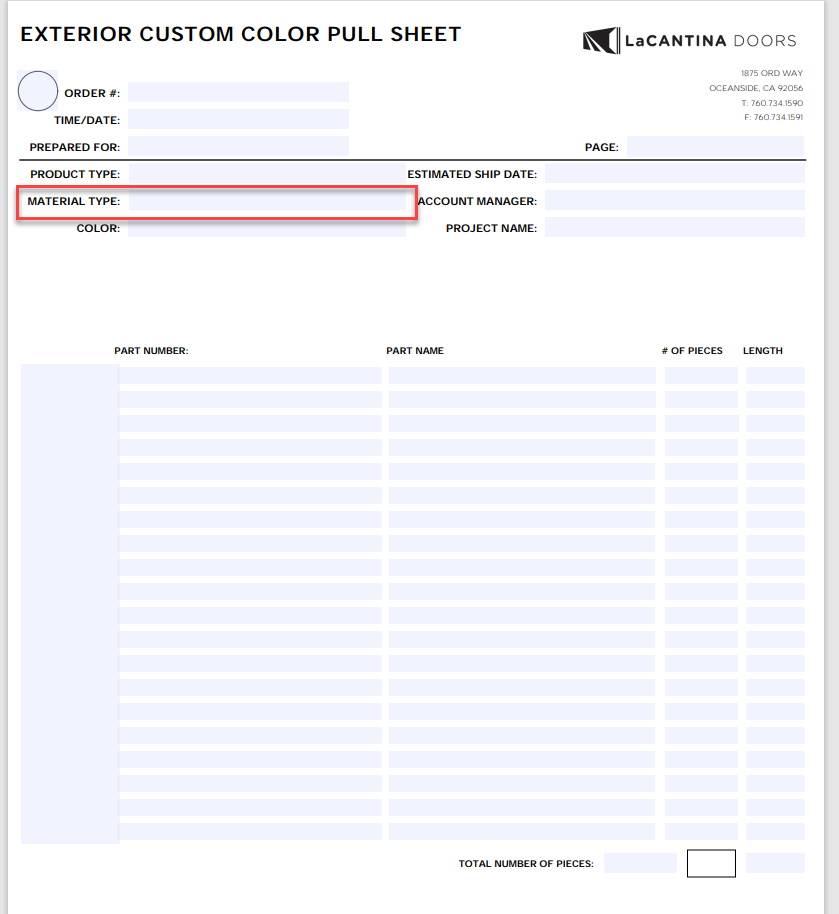Click the "# OF PIECES" column header
The width and height of the screenshot is (839, 914).
click(692, 351)
